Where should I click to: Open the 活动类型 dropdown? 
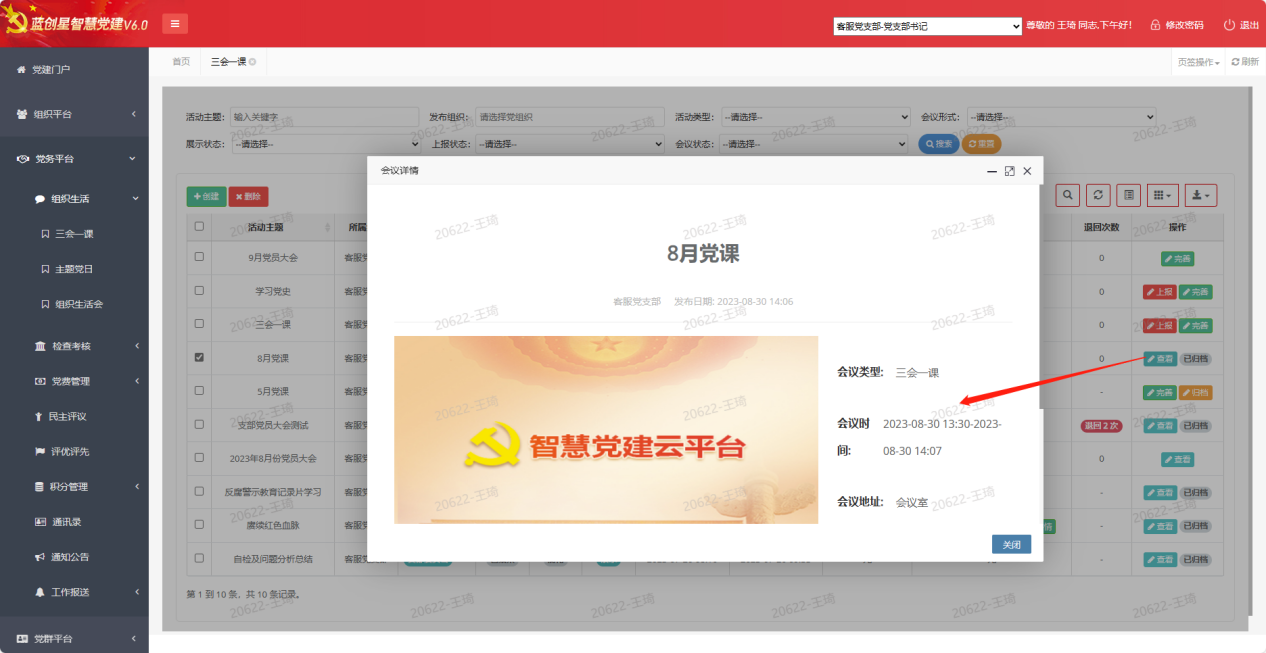click(816, 117)
